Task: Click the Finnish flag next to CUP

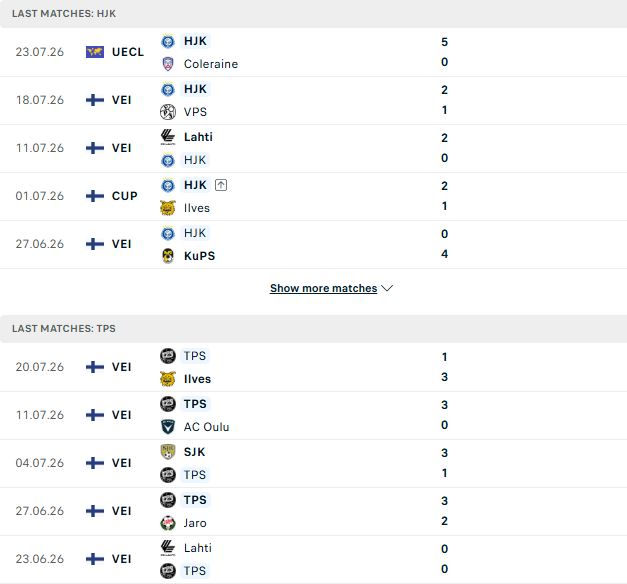Action: [95, 196]
